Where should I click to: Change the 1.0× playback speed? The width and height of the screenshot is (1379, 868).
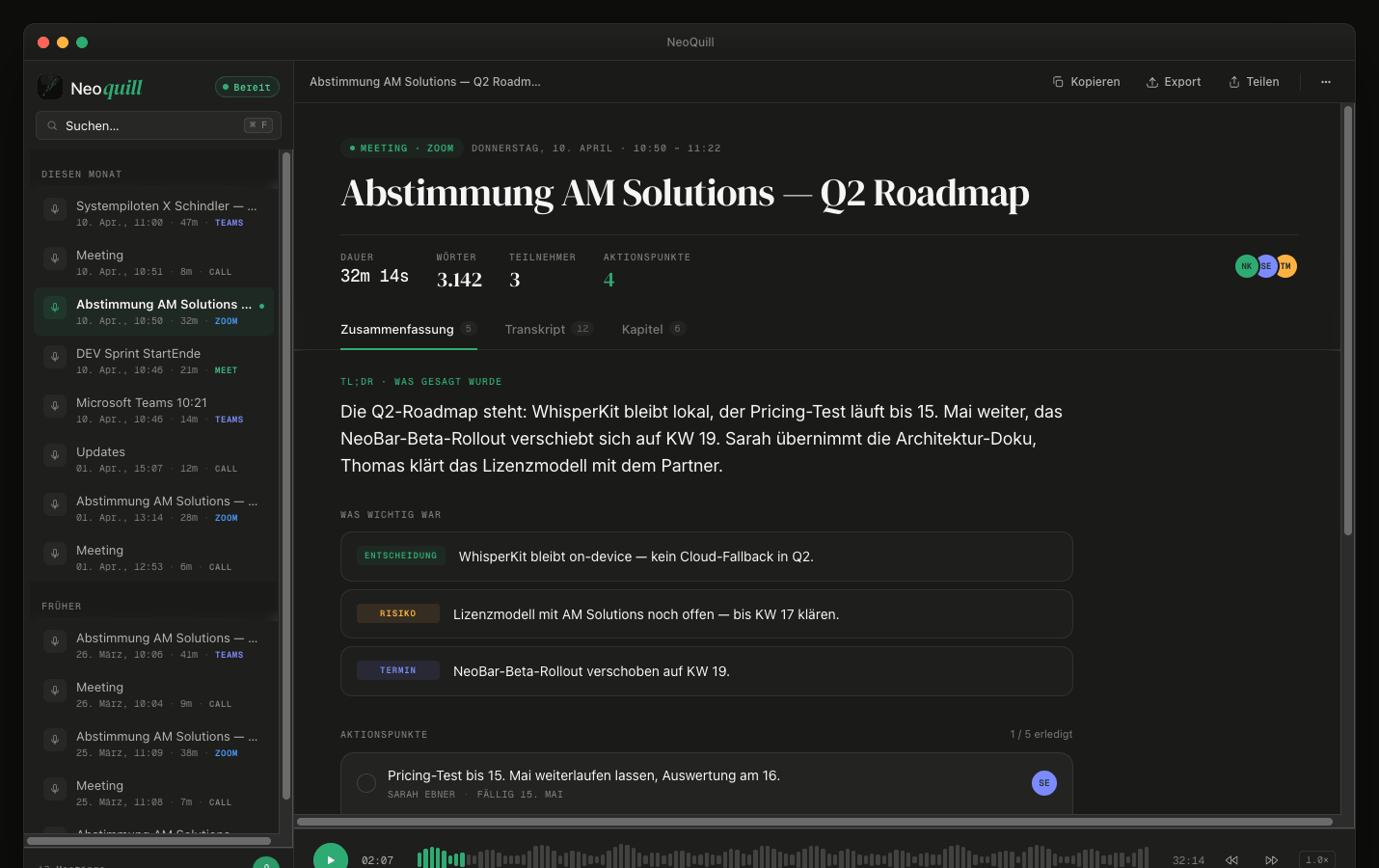1317,859
